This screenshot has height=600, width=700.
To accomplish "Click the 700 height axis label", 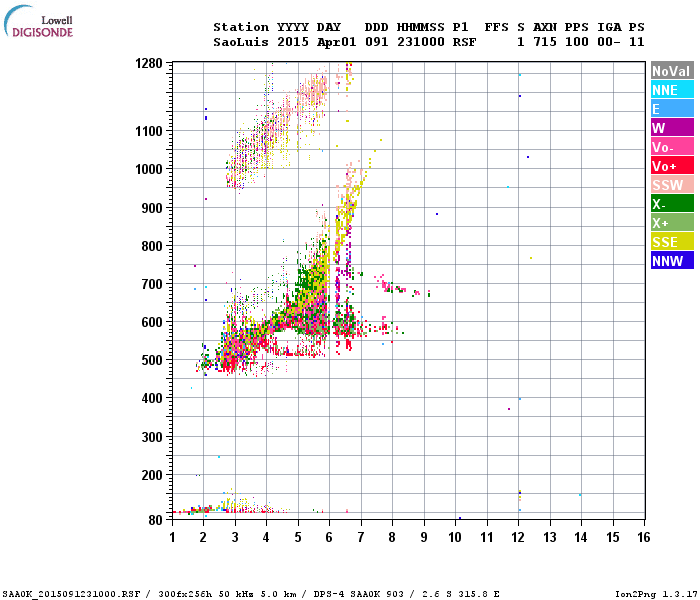I will click(152, 284).
